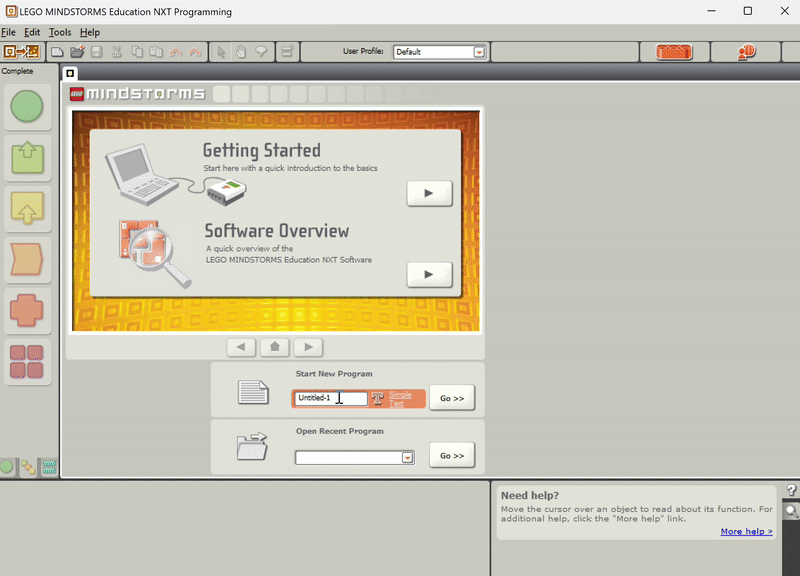
Task: Click the Getting Started heading
Action: click(x=262, y=151)
